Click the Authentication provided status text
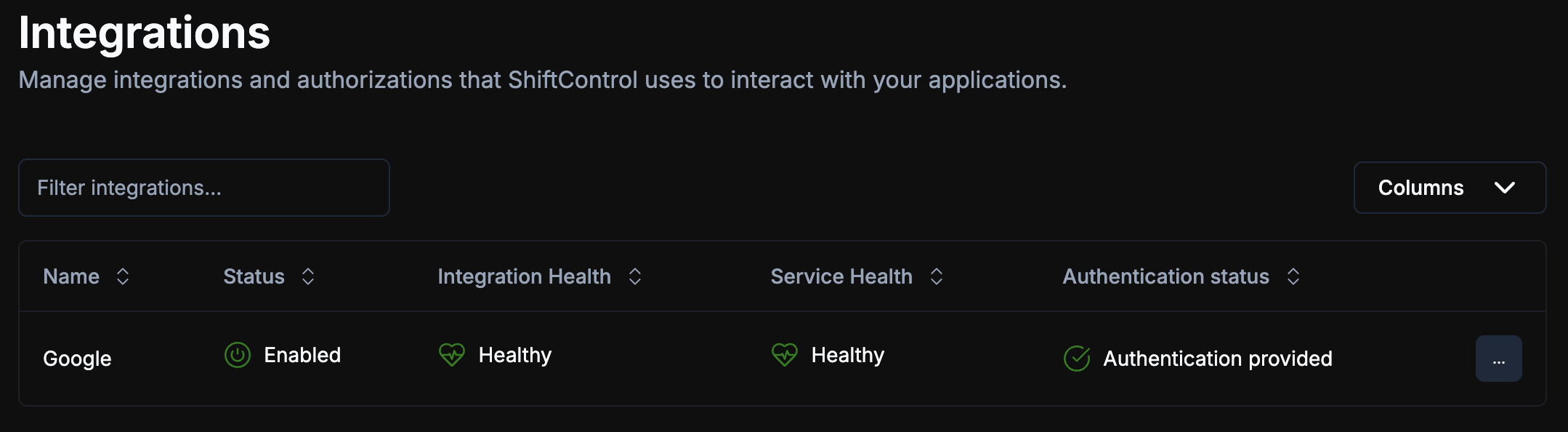1568x432 pixels. click(x=1217, y=359)
